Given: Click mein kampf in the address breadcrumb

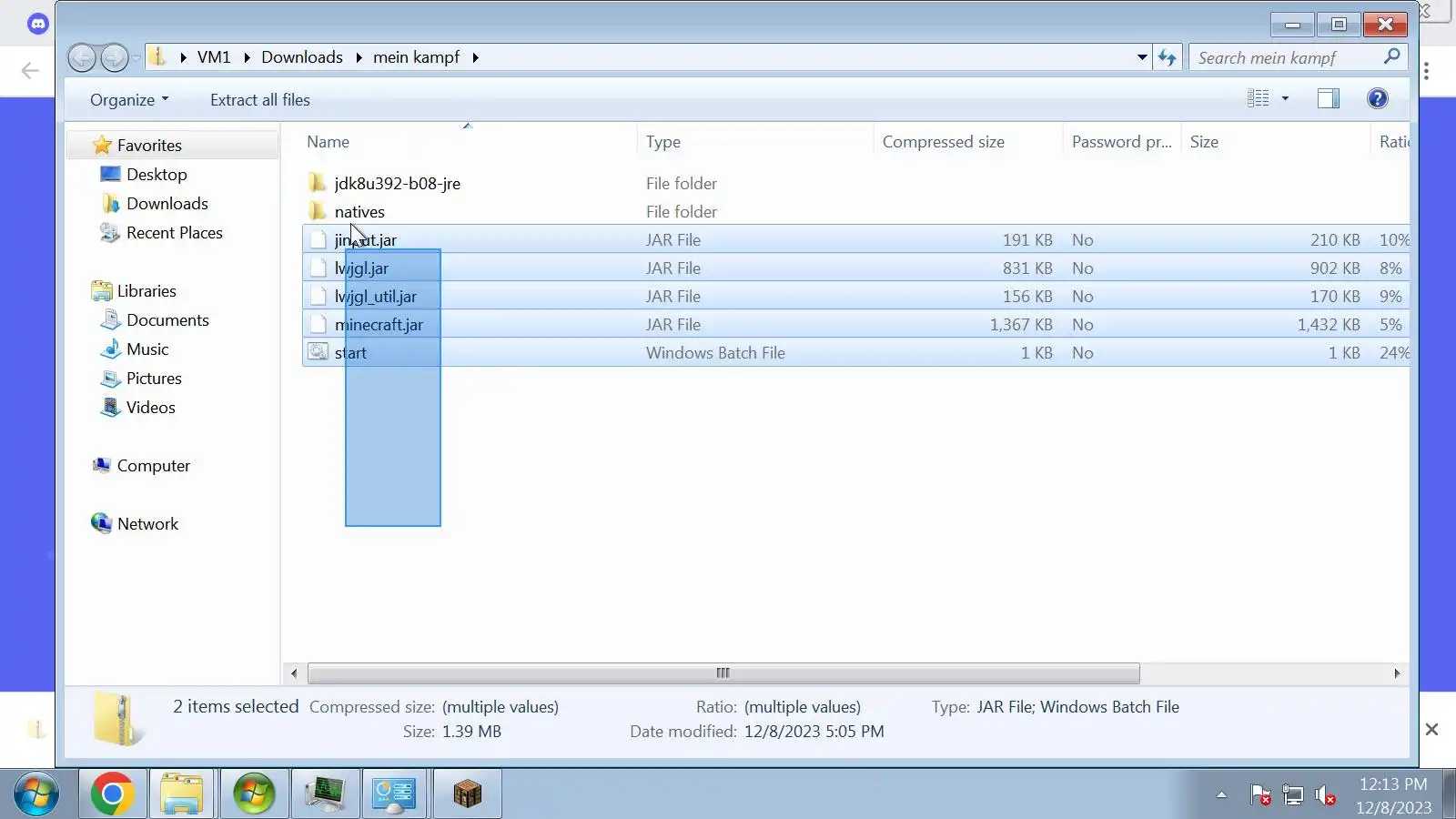Looking at the screenshot, I should coord(417,56).
